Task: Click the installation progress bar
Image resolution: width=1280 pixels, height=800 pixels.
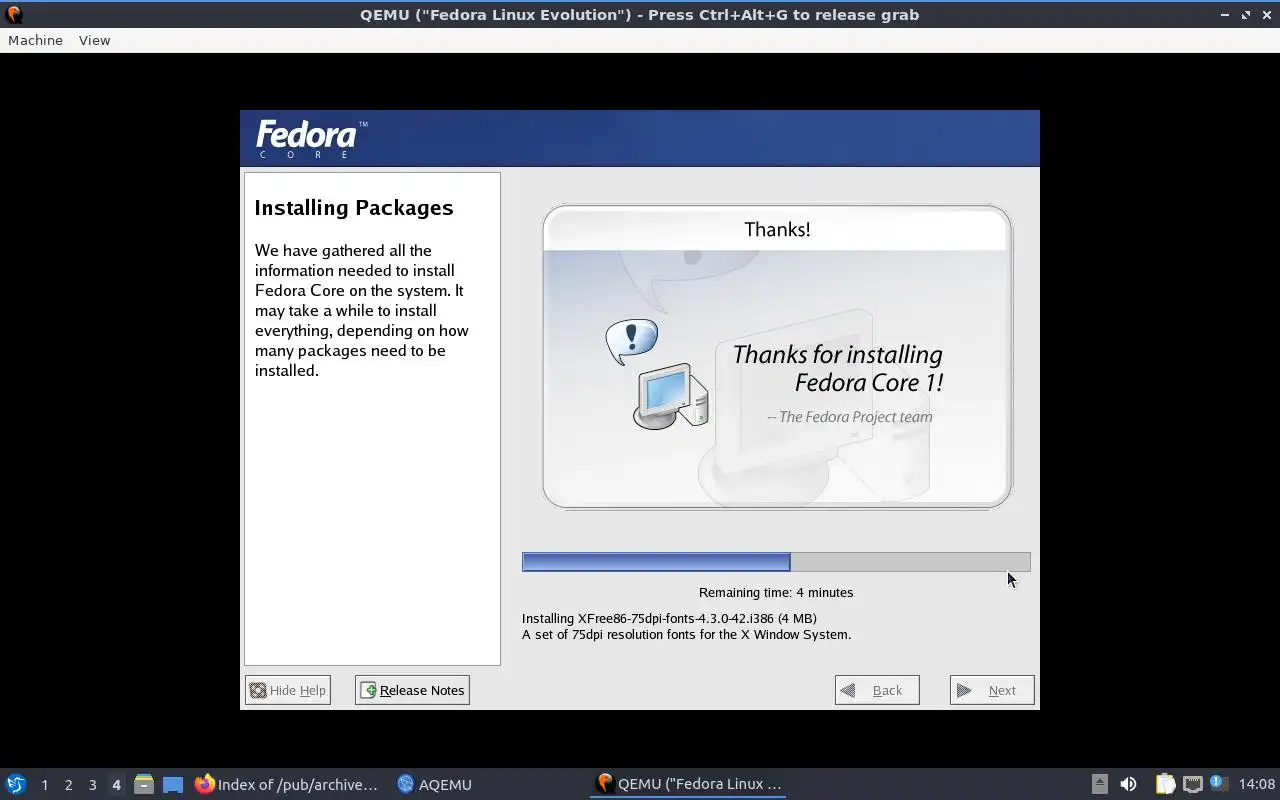Action: 776,562
